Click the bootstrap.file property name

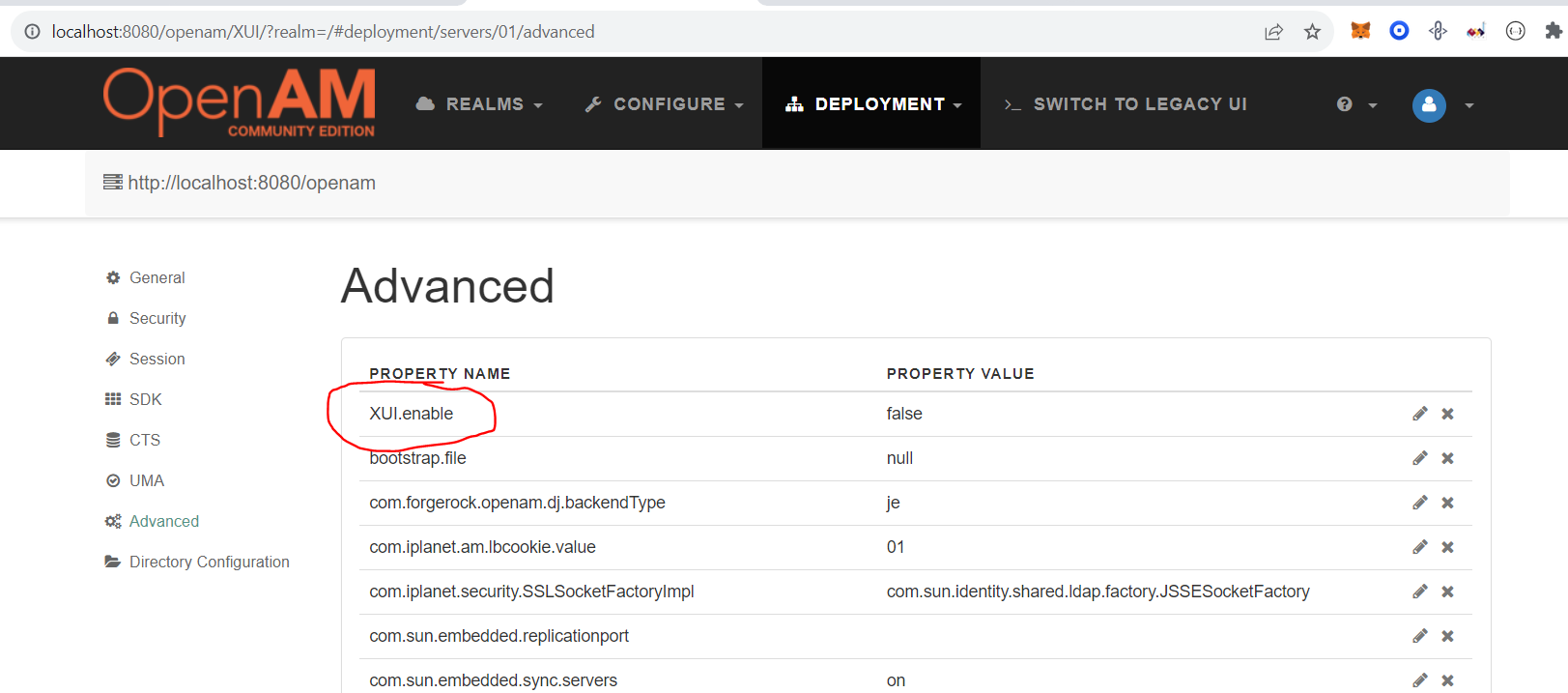click(x=417, y=458)
